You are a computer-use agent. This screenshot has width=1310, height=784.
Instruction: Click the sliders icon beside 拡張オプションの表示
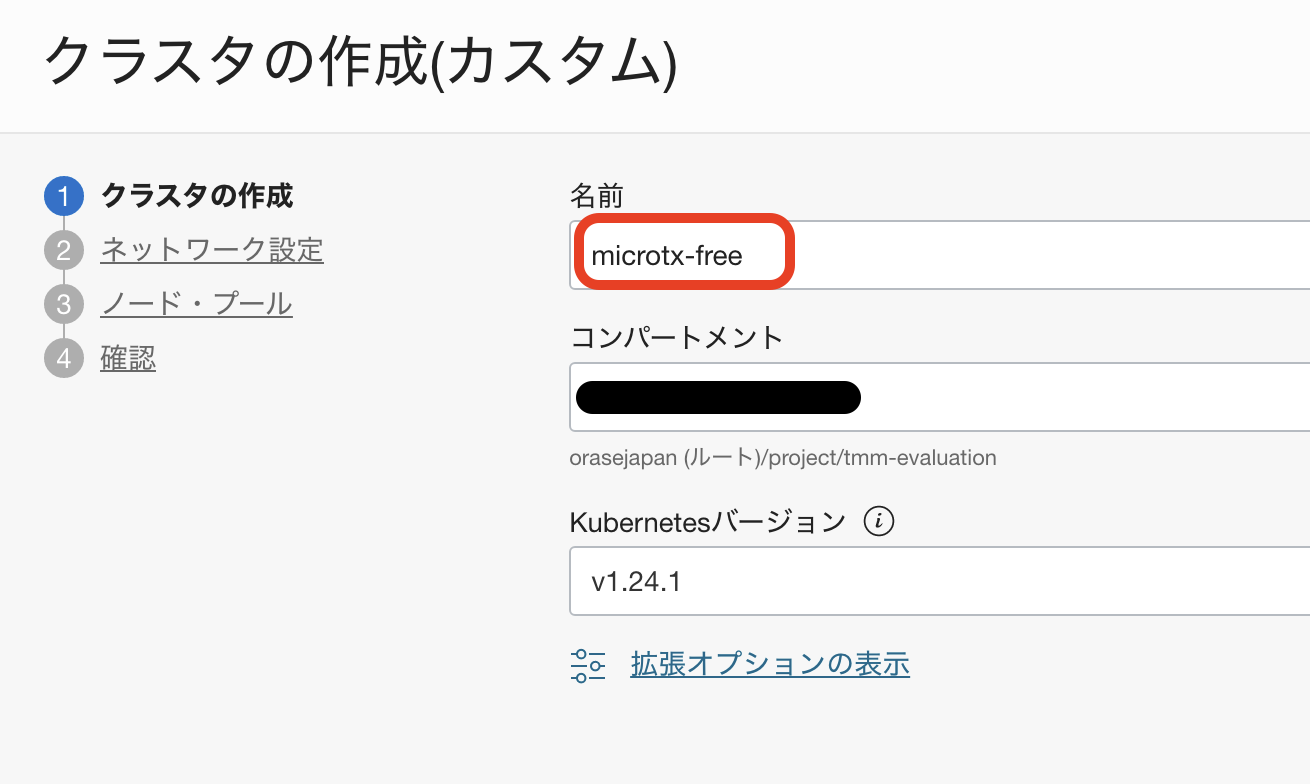pos(588,665)
